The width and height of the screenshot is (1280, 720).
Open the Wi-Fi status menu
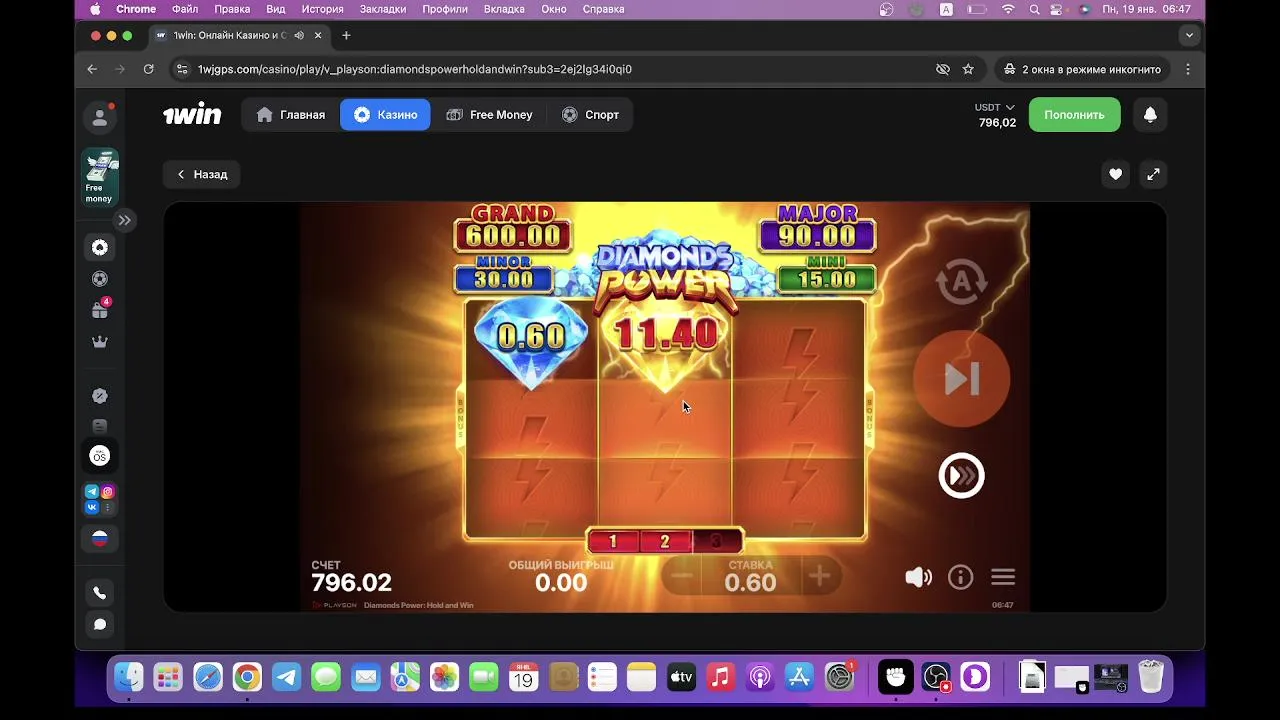[1008, 9]
